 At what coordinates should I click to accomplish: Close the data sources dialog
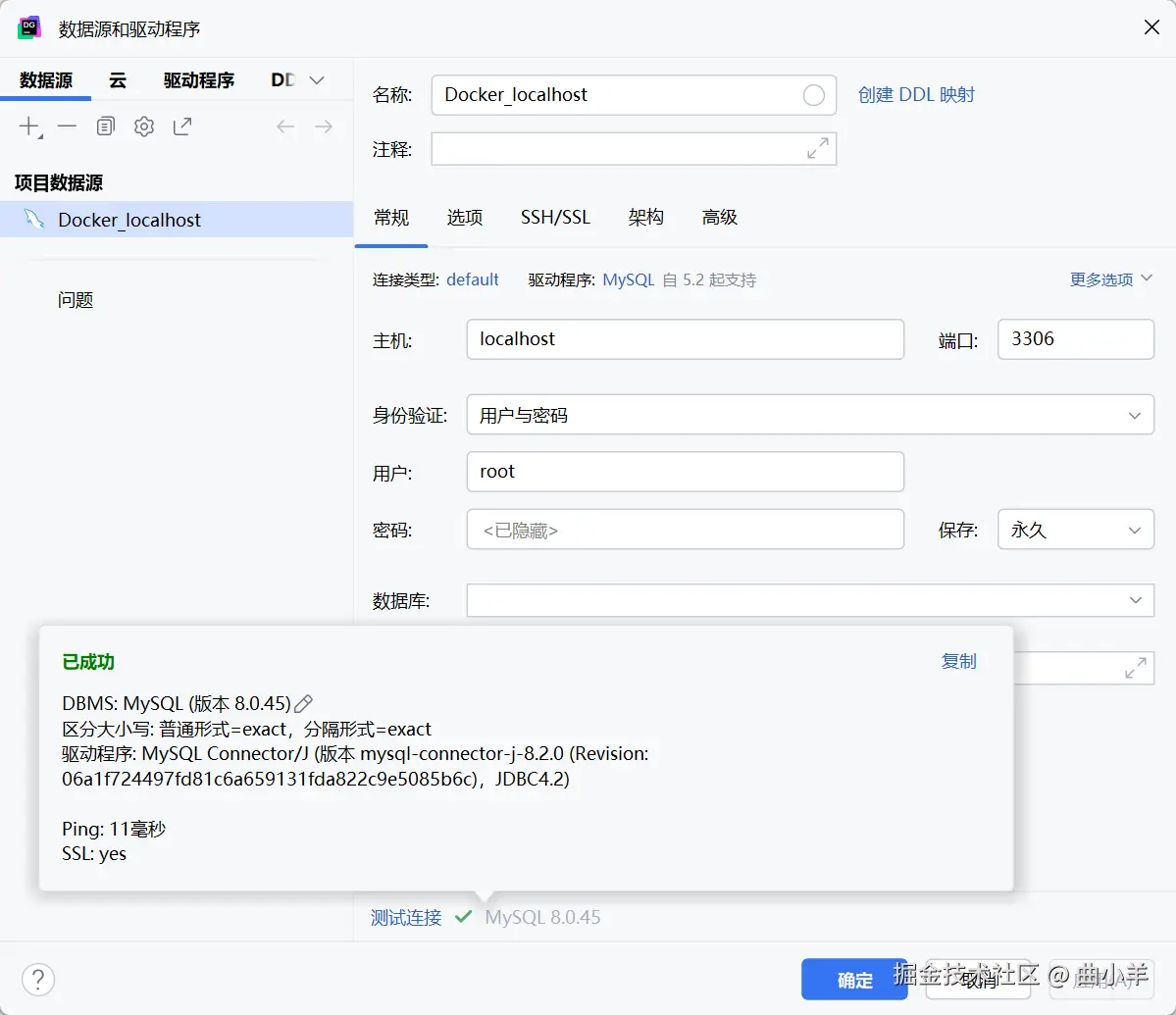click(x=1152, y=27)
